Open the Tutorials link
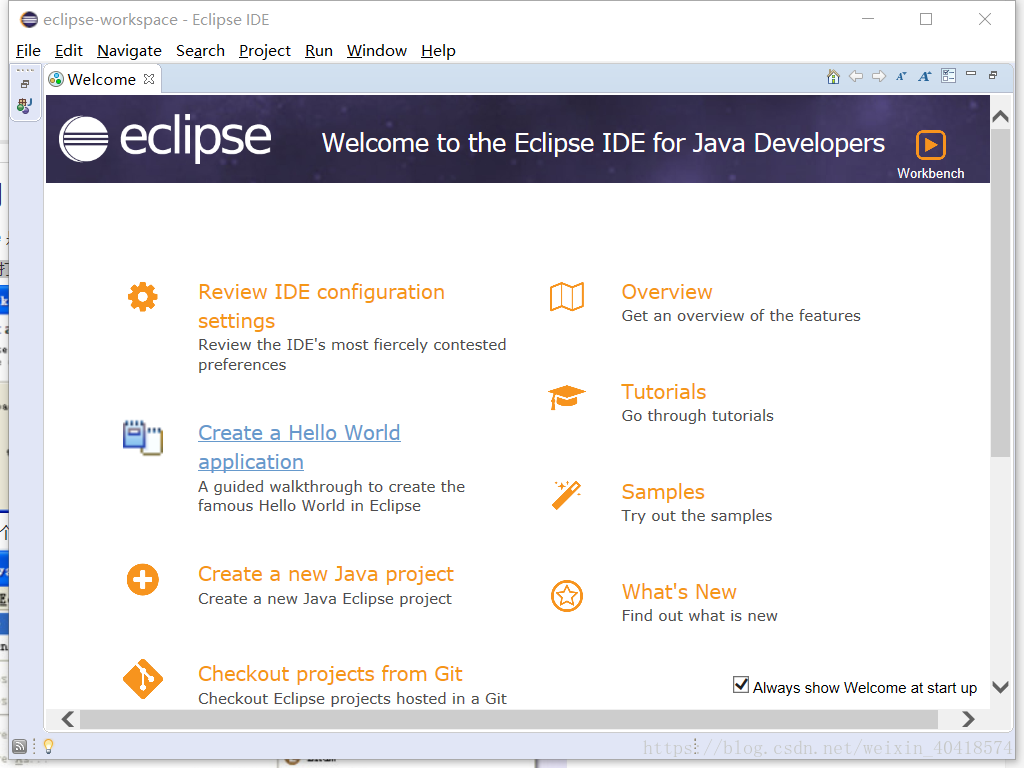This screenshot has height=768, width=1024. click(664, 392)
